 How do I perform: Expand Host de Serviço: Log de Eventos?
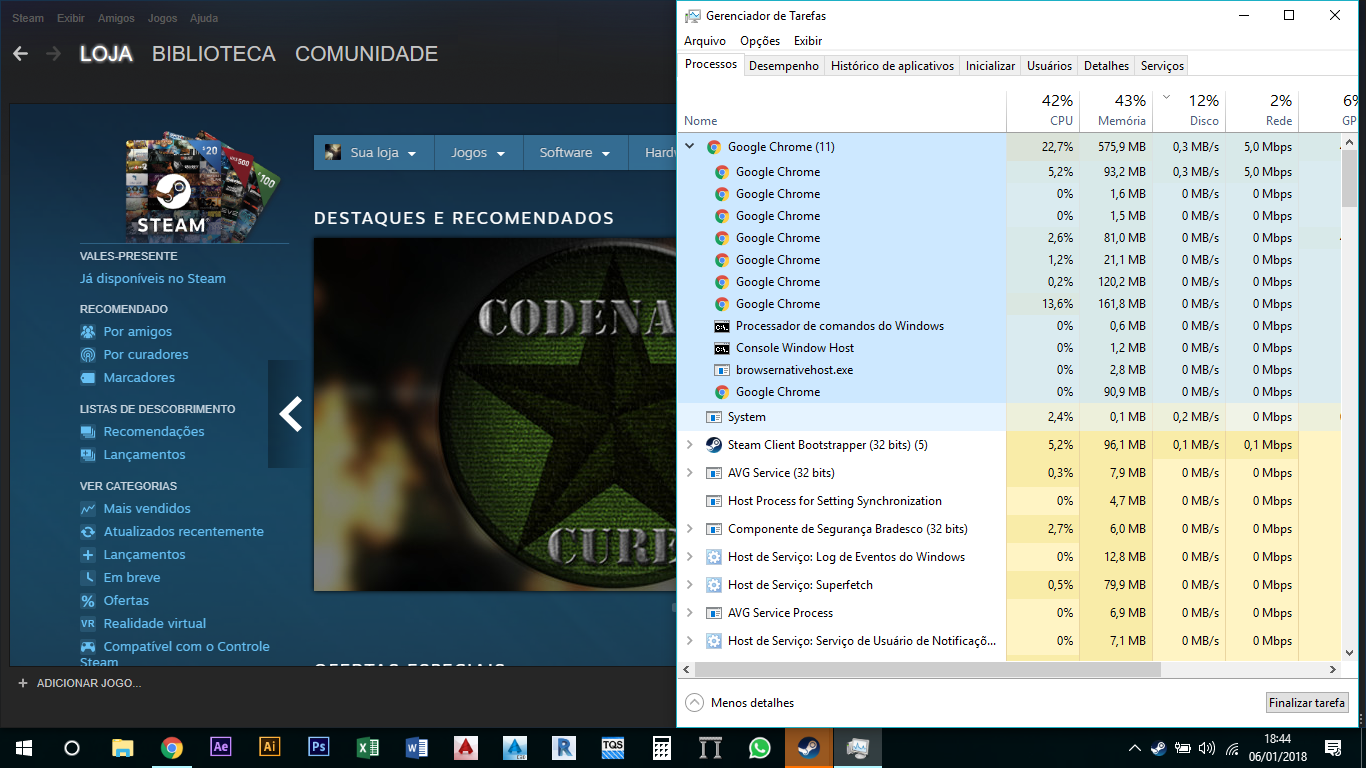[x=690, y=557]
